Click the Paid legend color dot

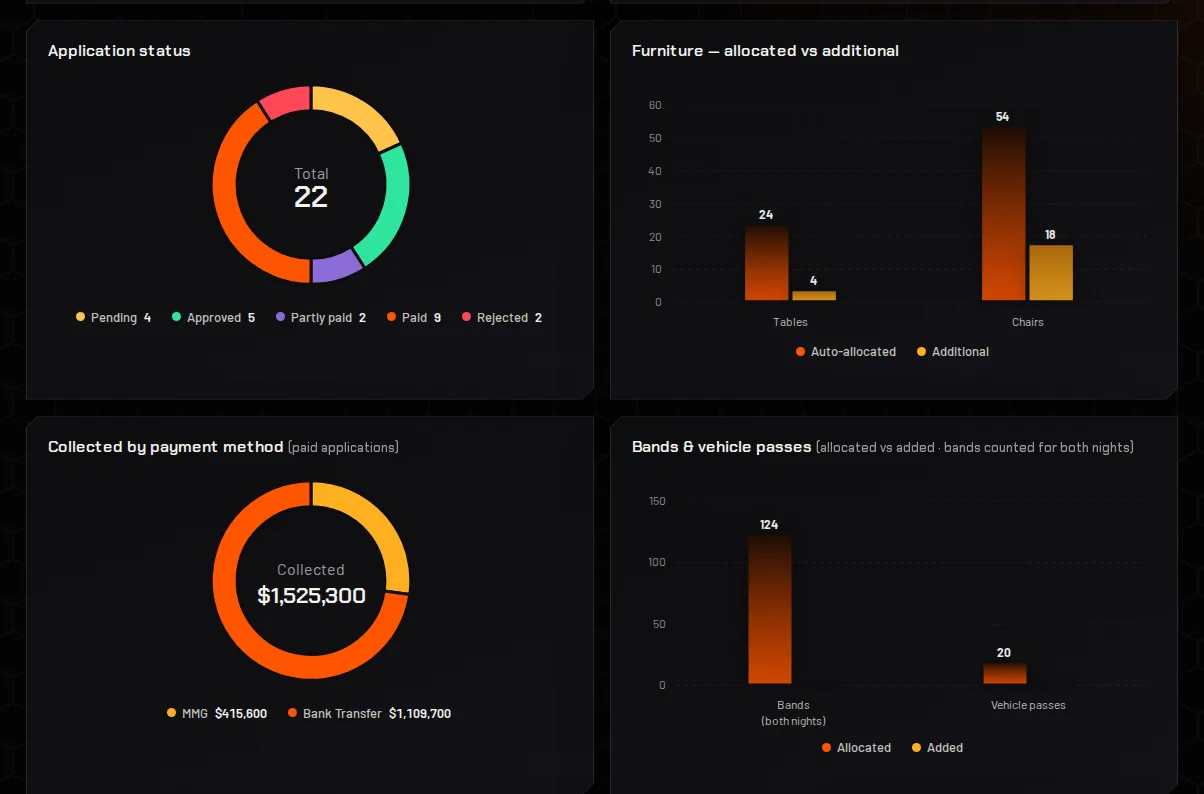[391, 317]
